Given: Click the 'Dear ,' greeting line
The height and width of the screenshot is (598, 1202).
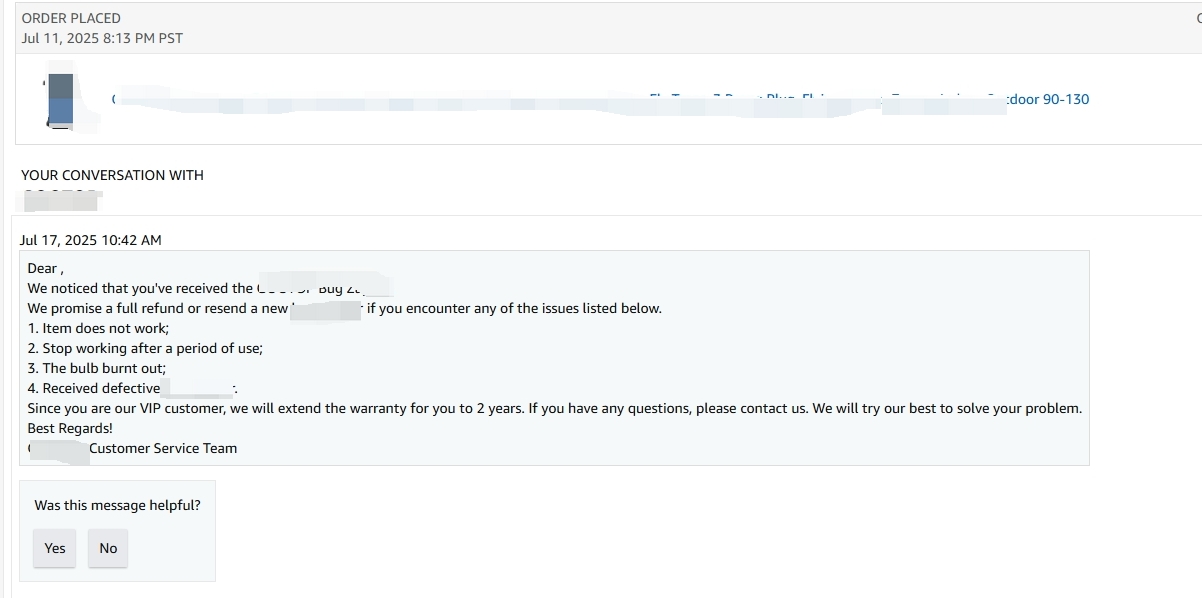Looking at the screenshot, I should click(45, 268).
